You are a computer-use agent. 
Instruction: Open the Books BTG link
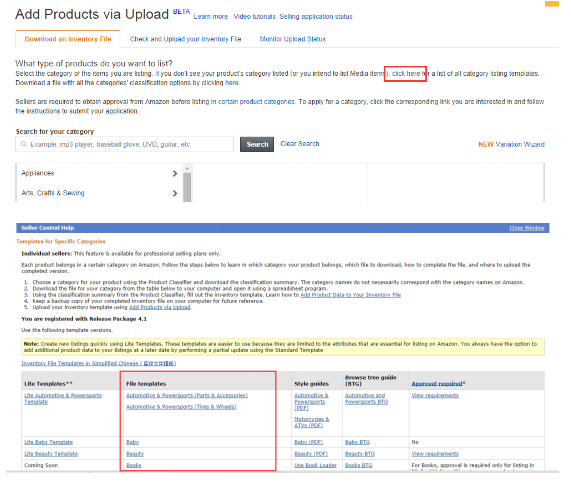(x=358, y=465)
